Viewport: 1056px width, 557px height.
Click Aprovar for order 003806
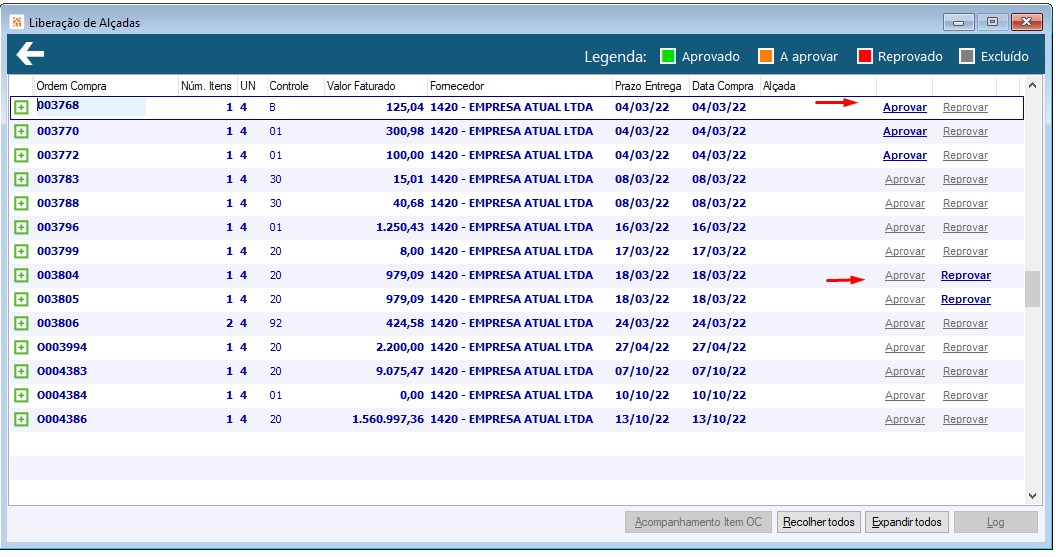904,323
